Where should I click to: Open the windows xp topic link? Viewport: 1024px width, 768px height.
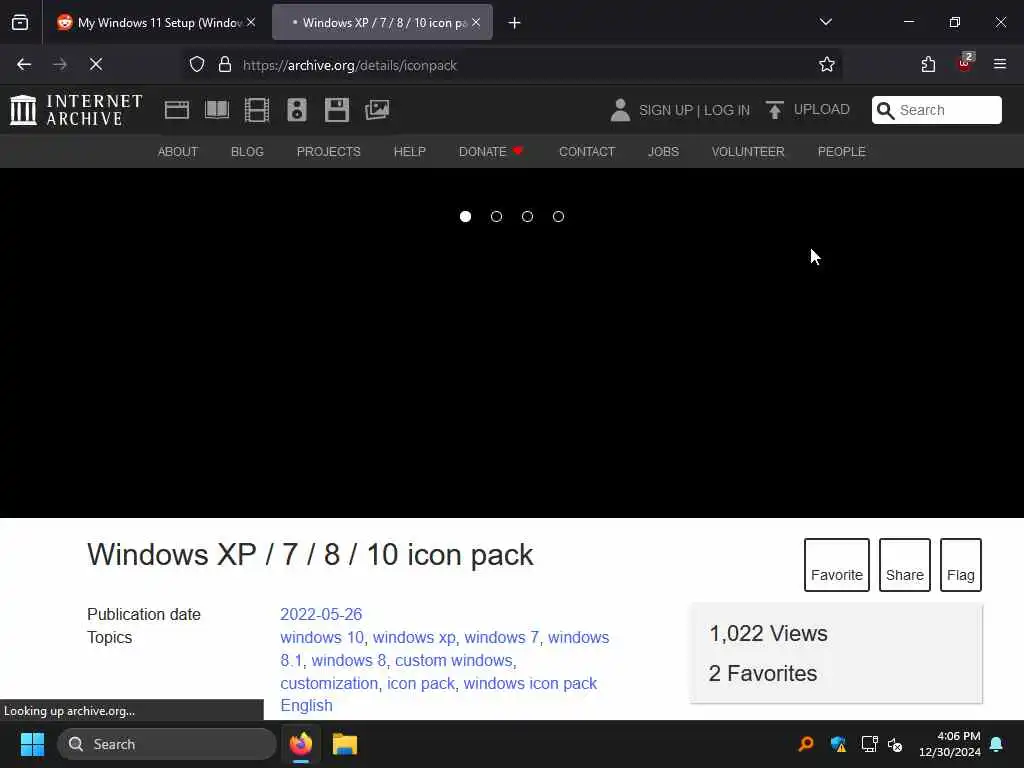point(414,637)
